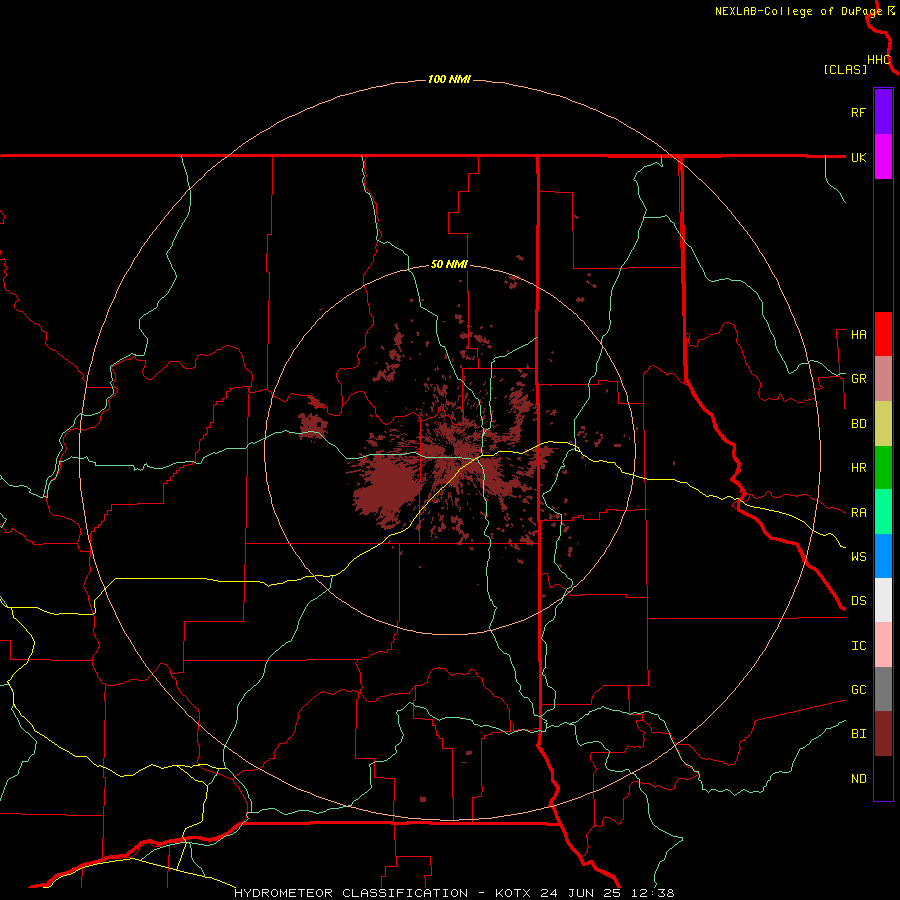Click the '[CLAS]' label
Screen dimensions: 900x900
[845, 69]
